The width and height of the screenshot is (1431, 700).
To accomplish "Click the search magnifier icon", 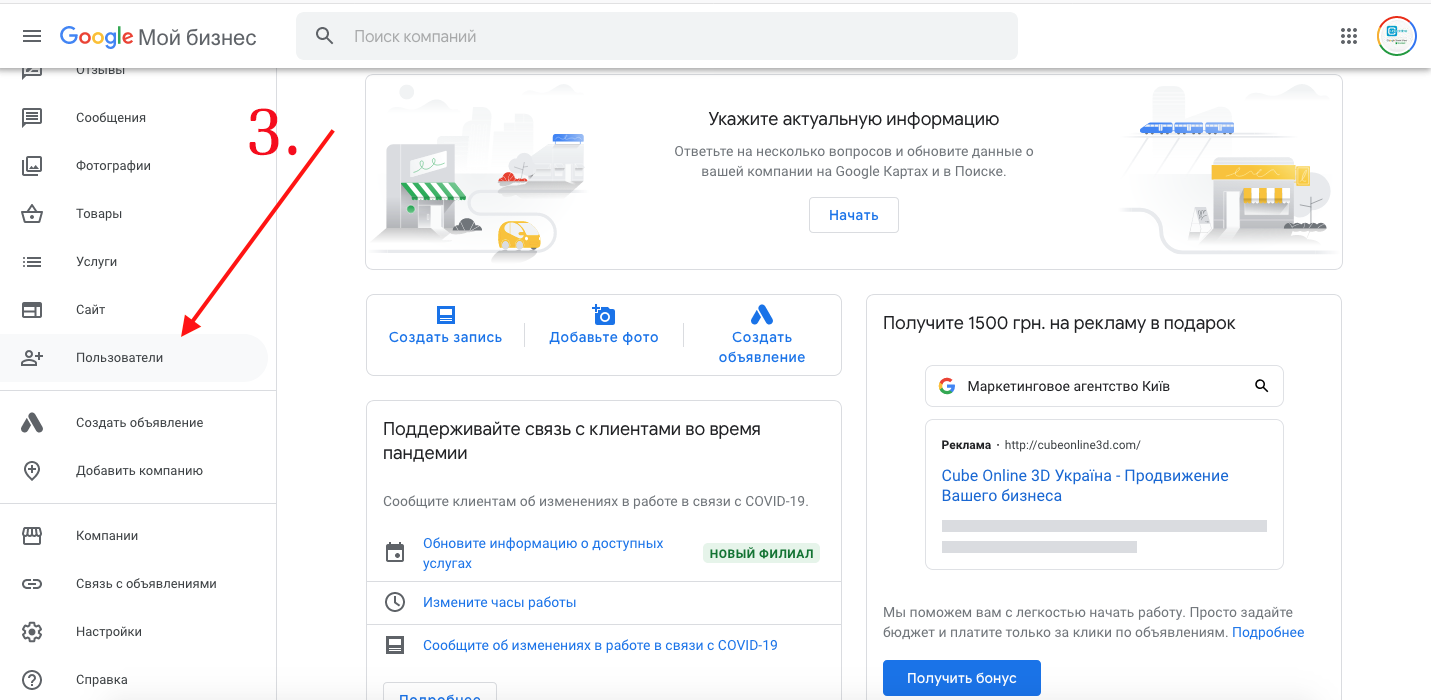I will tap(324, 37).
